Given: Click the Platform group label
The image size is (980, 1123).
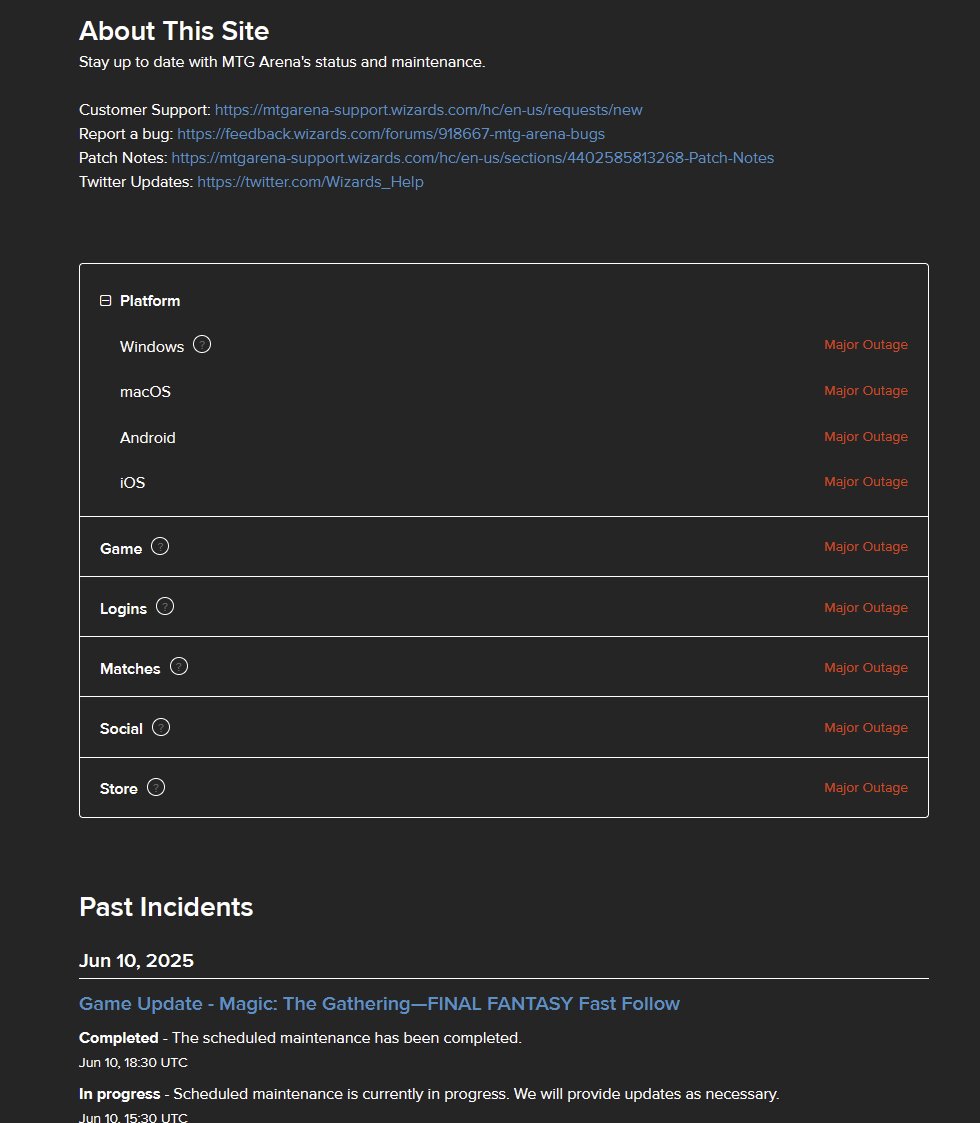Looking at the screenshot, I should tap(150, 301).
